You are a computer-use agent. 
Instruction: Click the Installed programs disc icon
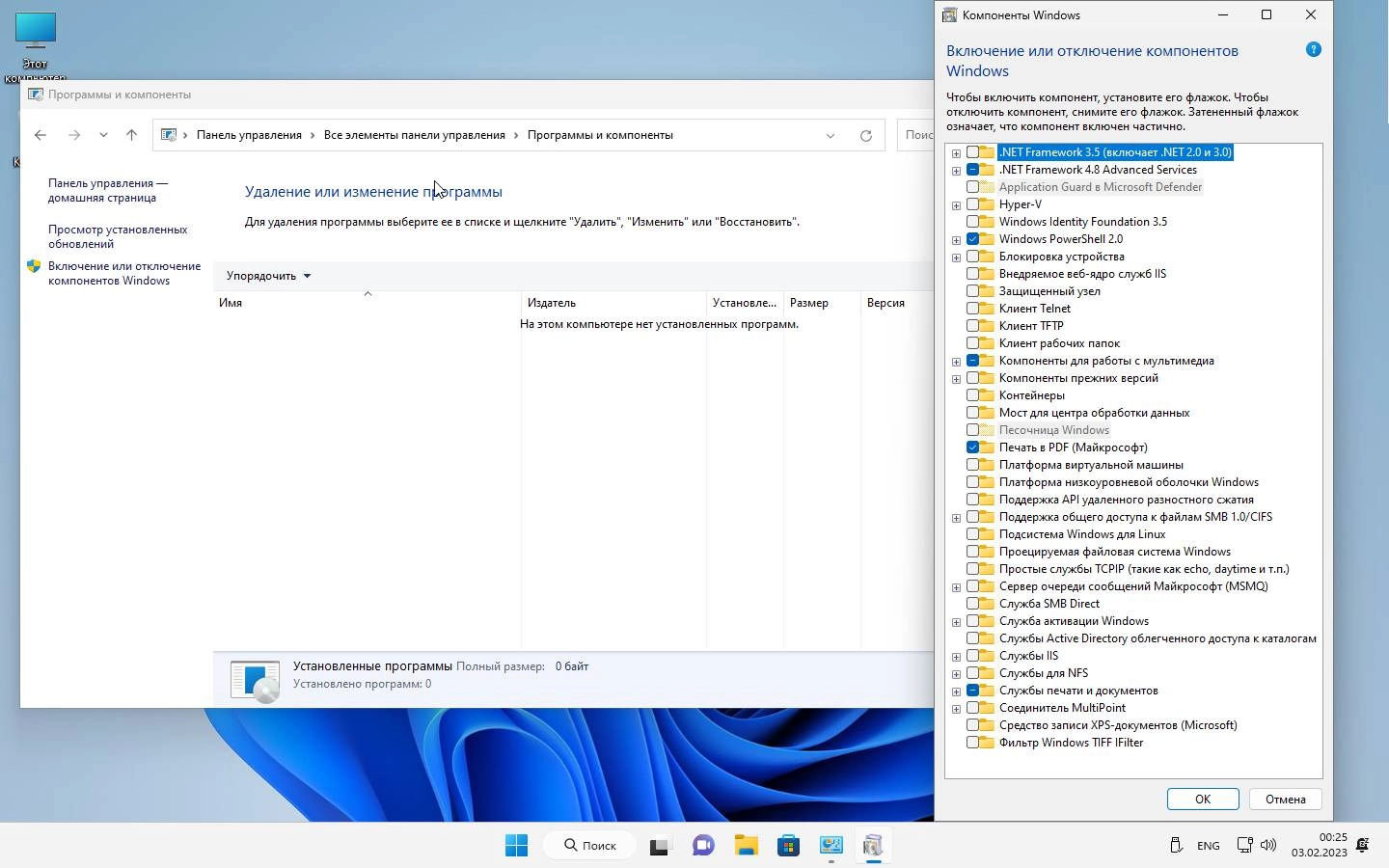256,680
